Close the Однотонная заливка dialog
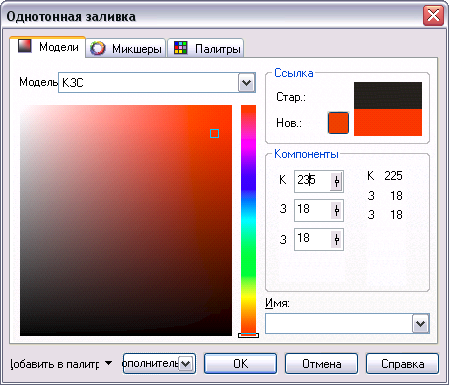 (x=433, y=16)
